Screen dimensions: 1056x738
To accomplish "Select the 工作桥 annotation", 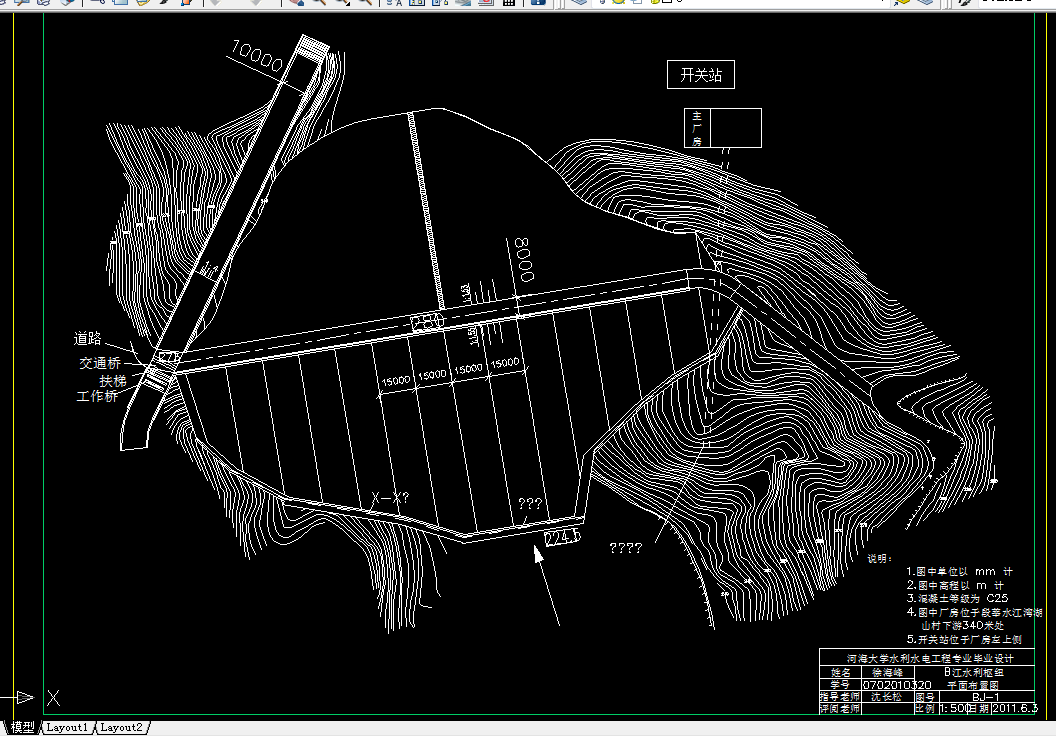I will pos(97,396).
